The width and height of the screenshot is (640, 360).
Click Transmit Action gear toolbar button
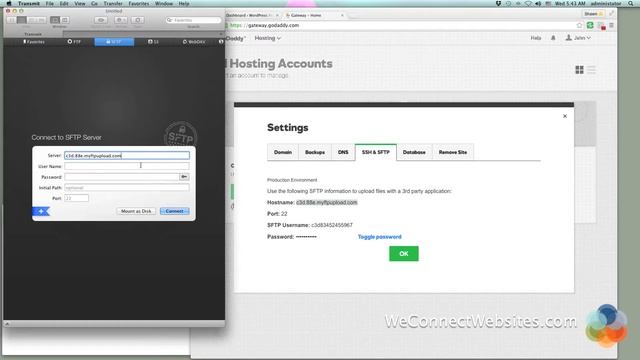[120, 20]
